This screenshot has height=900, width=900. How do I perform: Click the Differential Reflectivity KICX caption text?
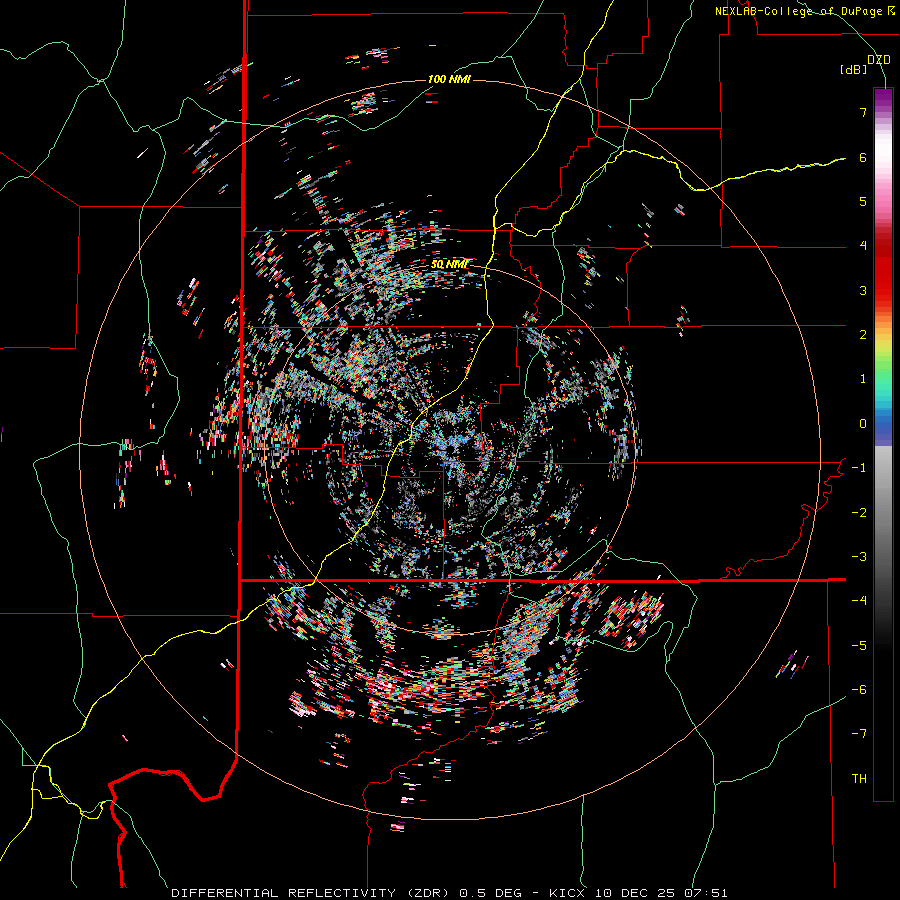(449, 893)
